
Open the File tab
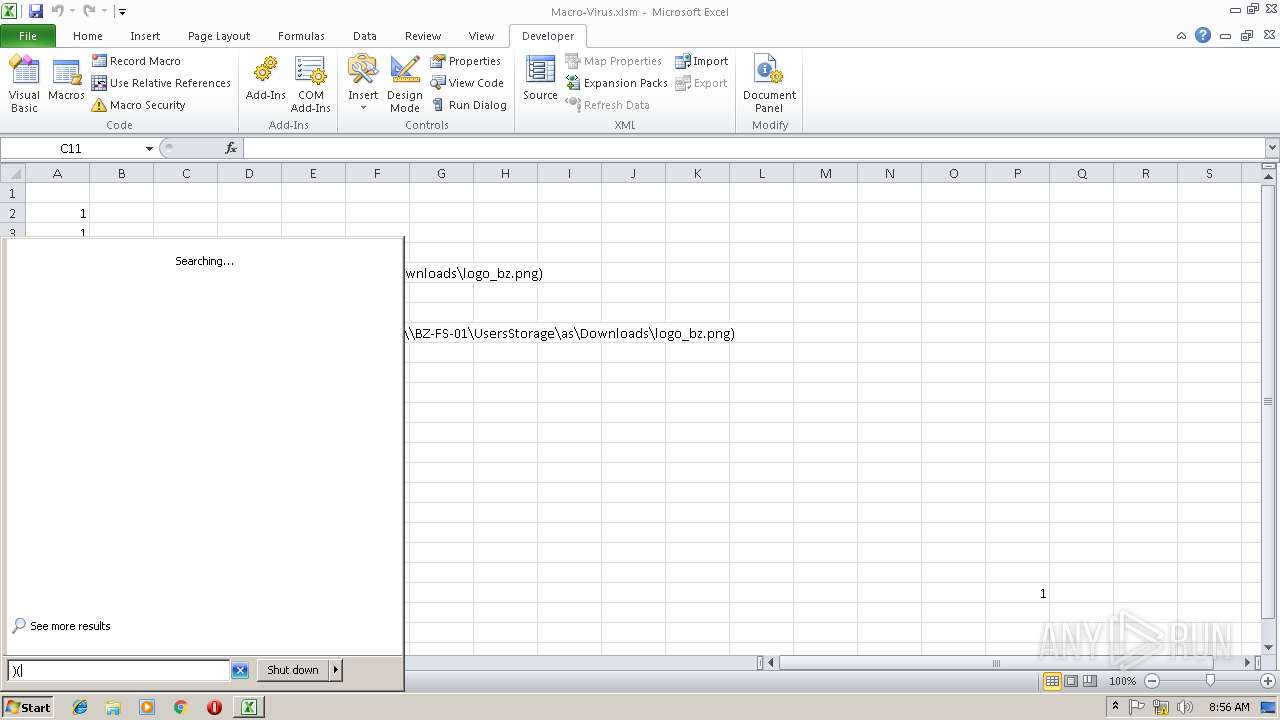pos(28,36)
